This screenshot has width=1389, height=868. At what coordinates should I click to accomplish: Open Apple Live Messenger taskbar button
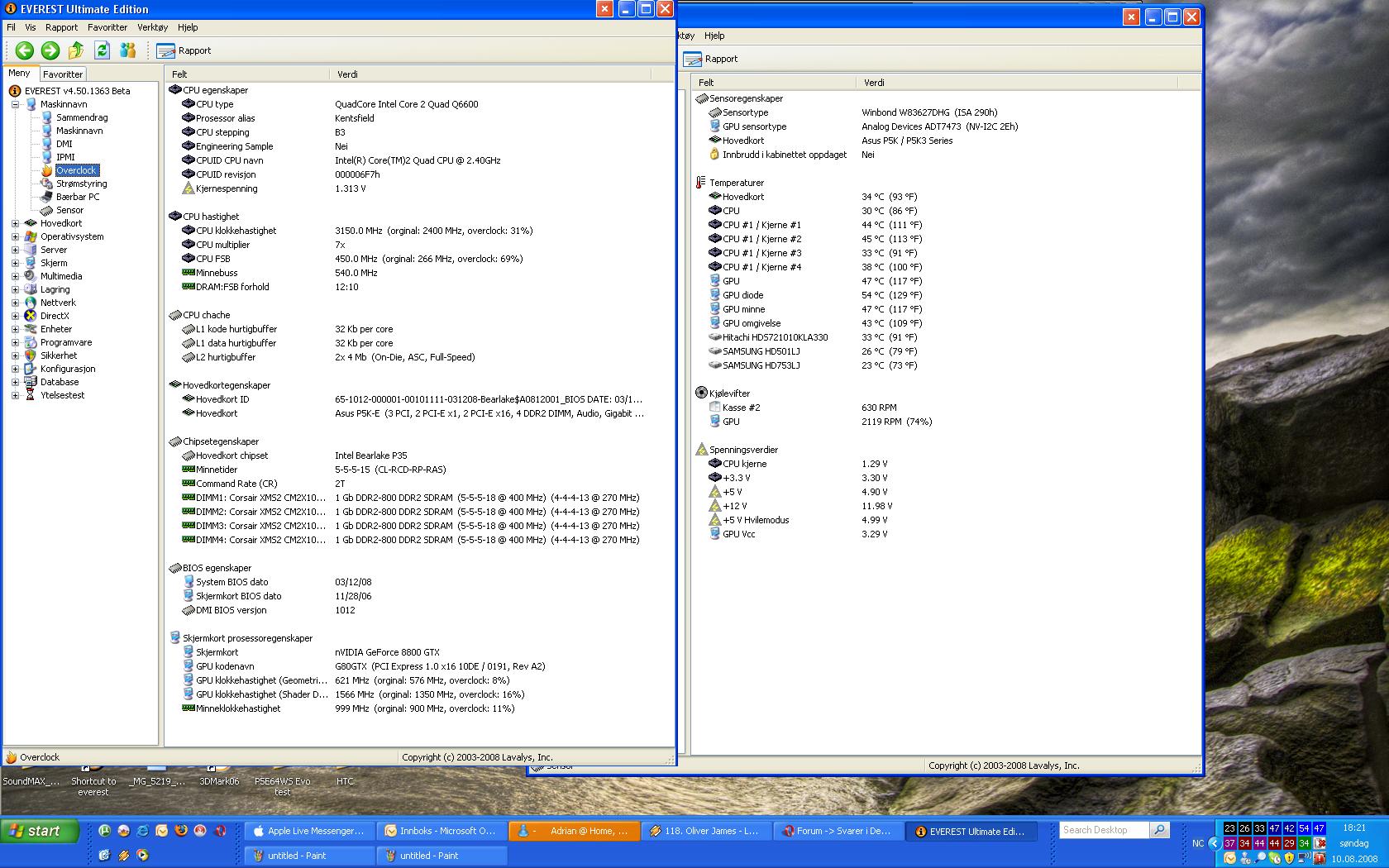point(310,831)
